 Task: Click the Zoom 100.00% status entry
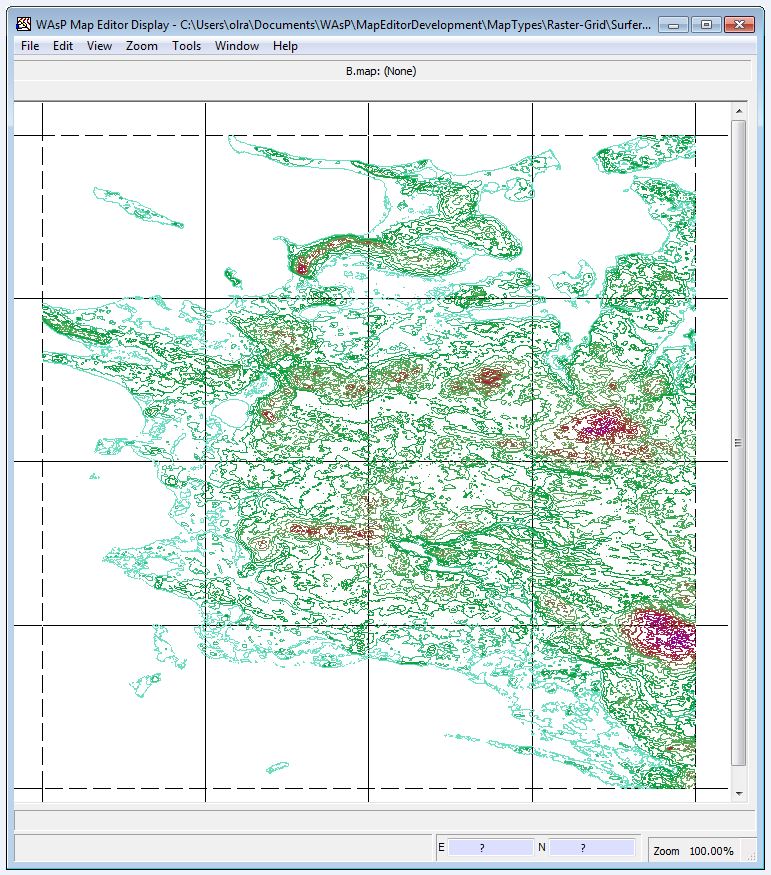click(x=693, y=851)
